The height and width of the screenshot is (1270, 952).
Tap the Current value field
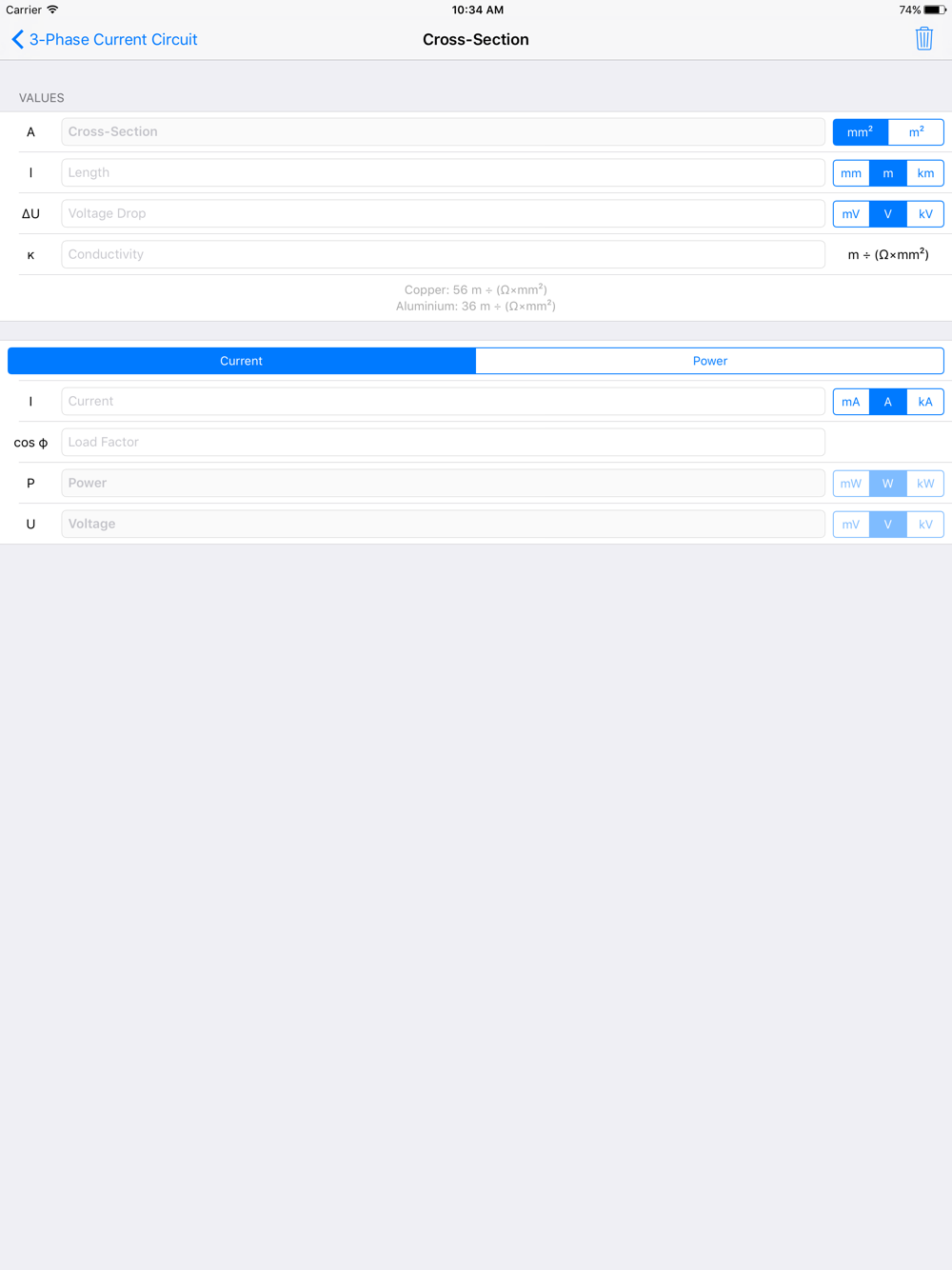[443, 402]
